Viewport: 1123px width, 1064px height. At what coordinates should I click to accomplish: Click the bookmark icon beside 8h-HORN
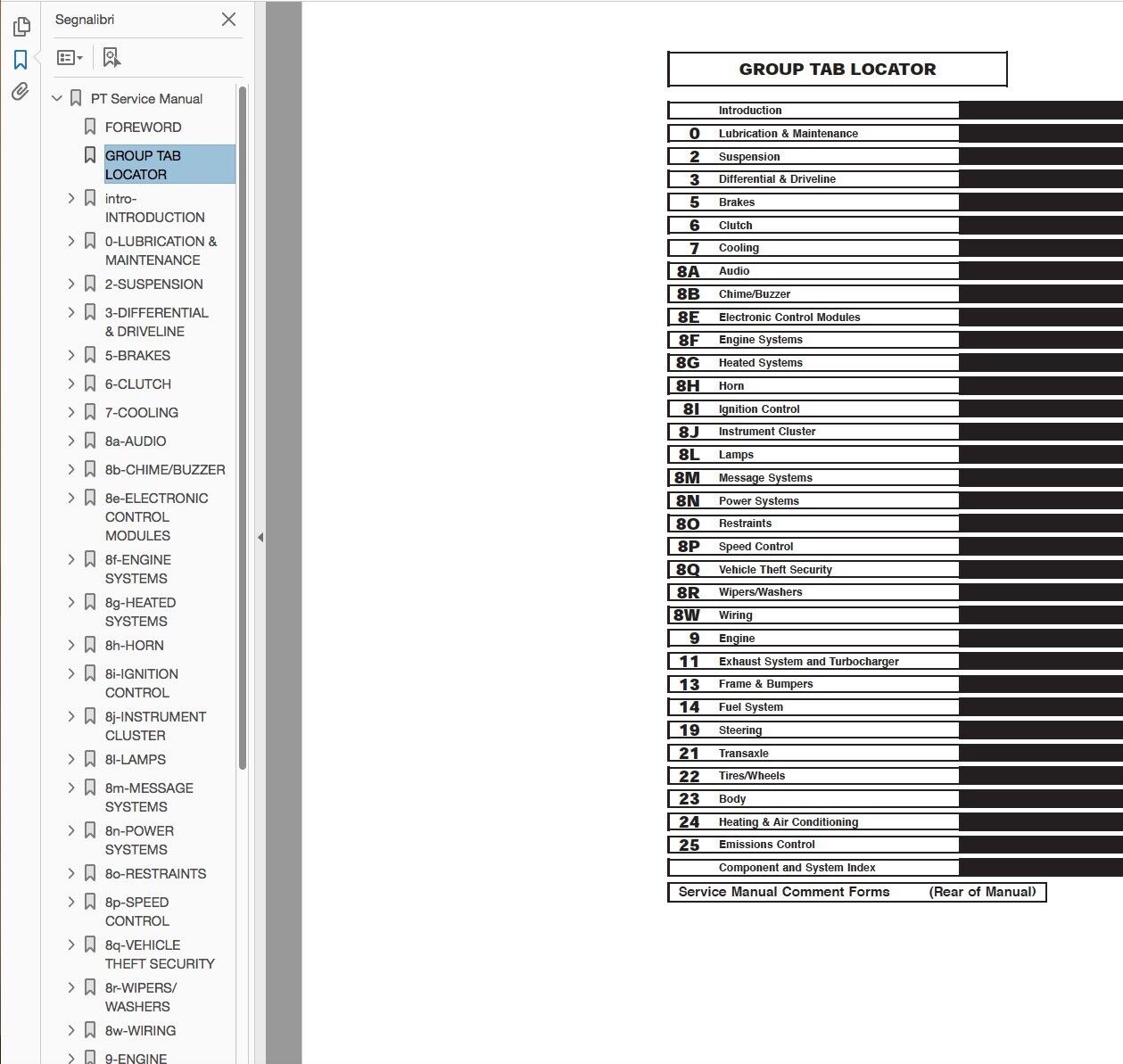click(x=90, y=645)
